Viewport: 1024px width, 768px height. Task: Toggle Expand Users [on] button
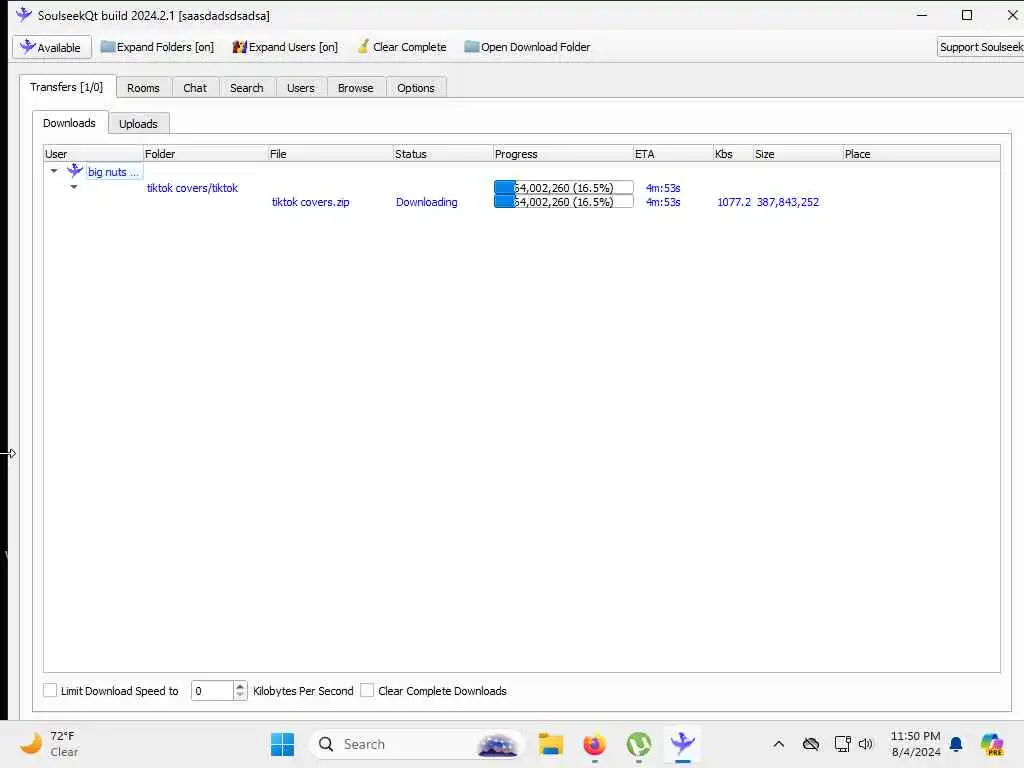(285, 47)
